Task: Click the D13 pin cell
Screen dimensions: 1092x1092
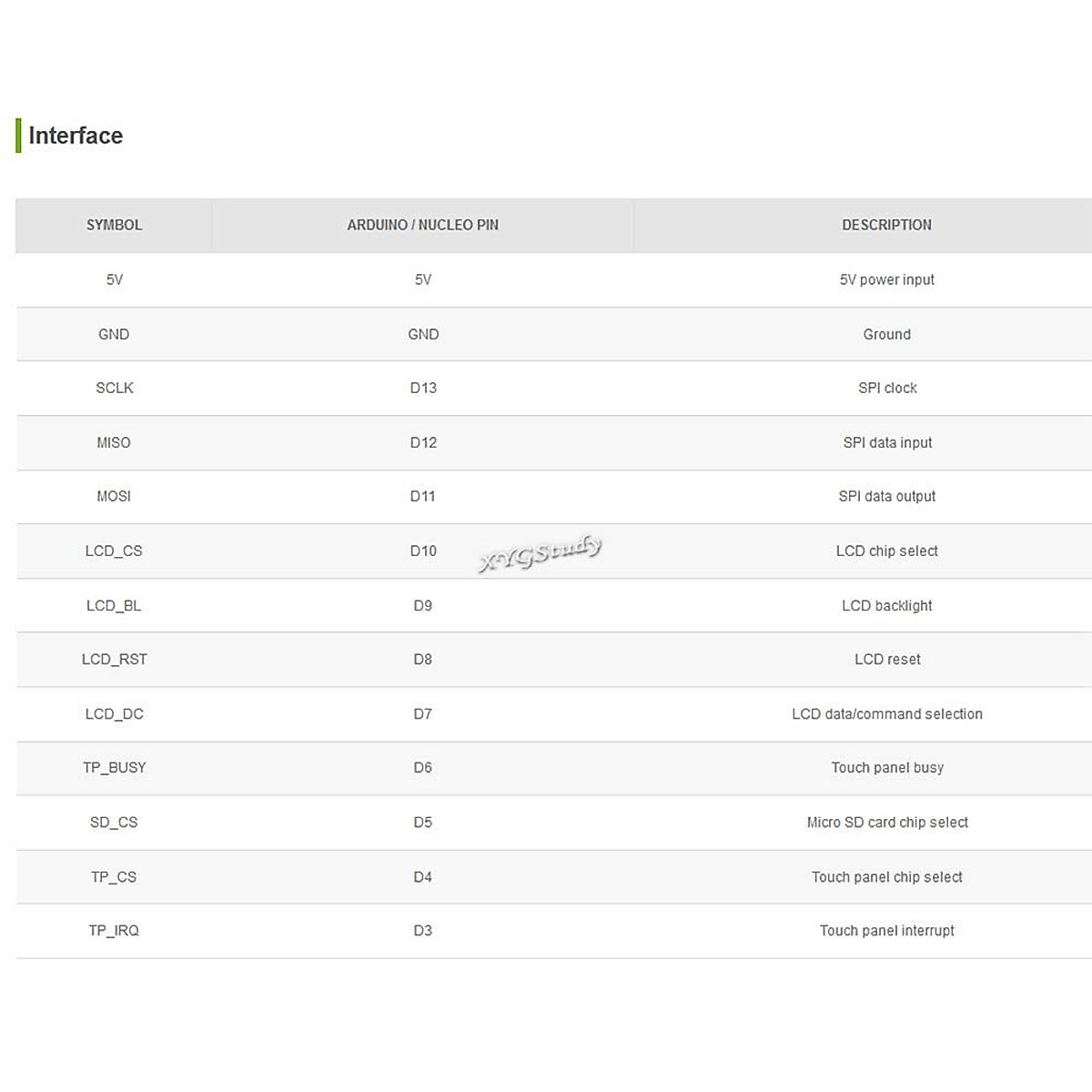Action: pyautogui.click(x=423, y=388)
